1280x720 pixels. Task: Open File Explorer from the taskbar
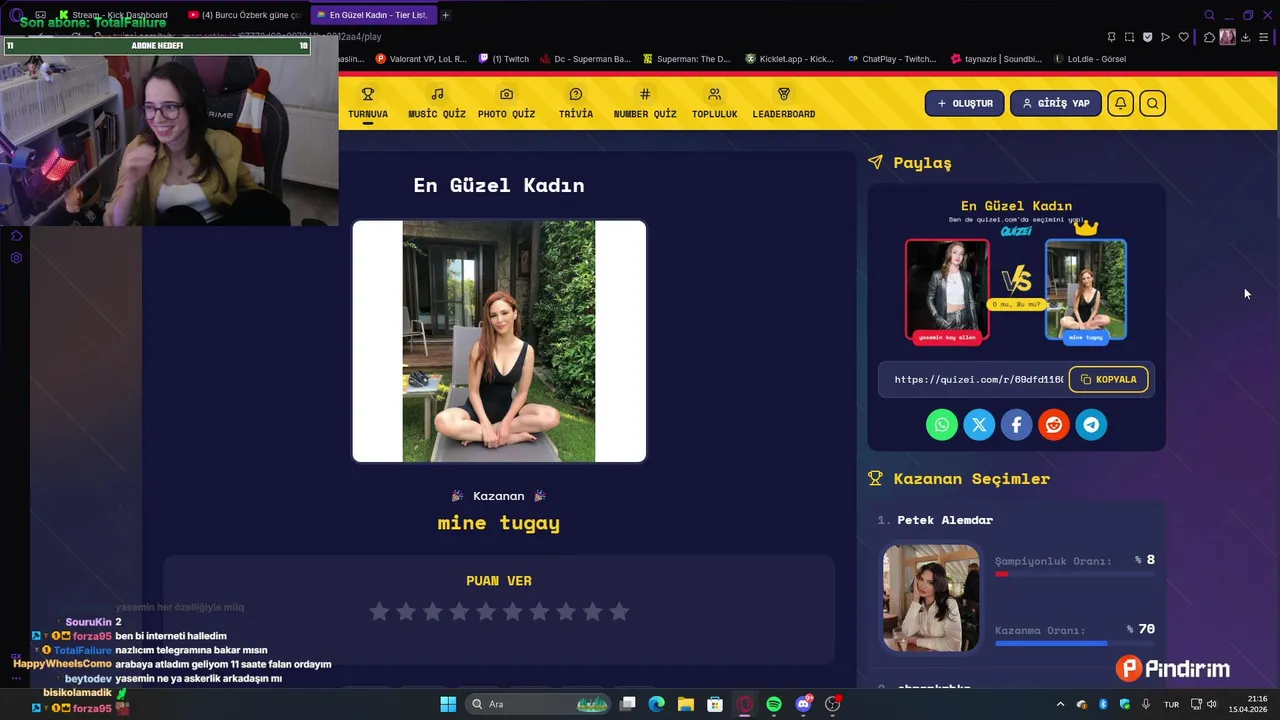click(x=685, y=704)
